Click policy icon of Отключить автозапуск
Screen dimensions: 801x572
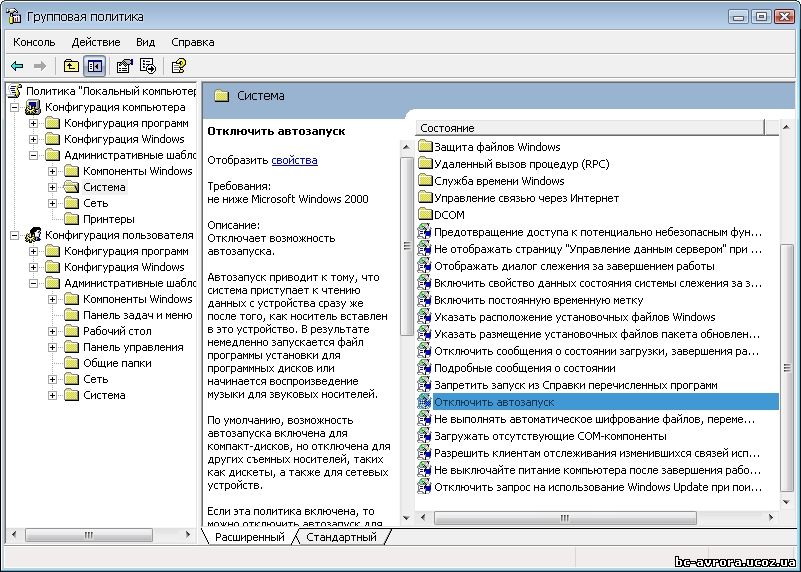(425, 402)
